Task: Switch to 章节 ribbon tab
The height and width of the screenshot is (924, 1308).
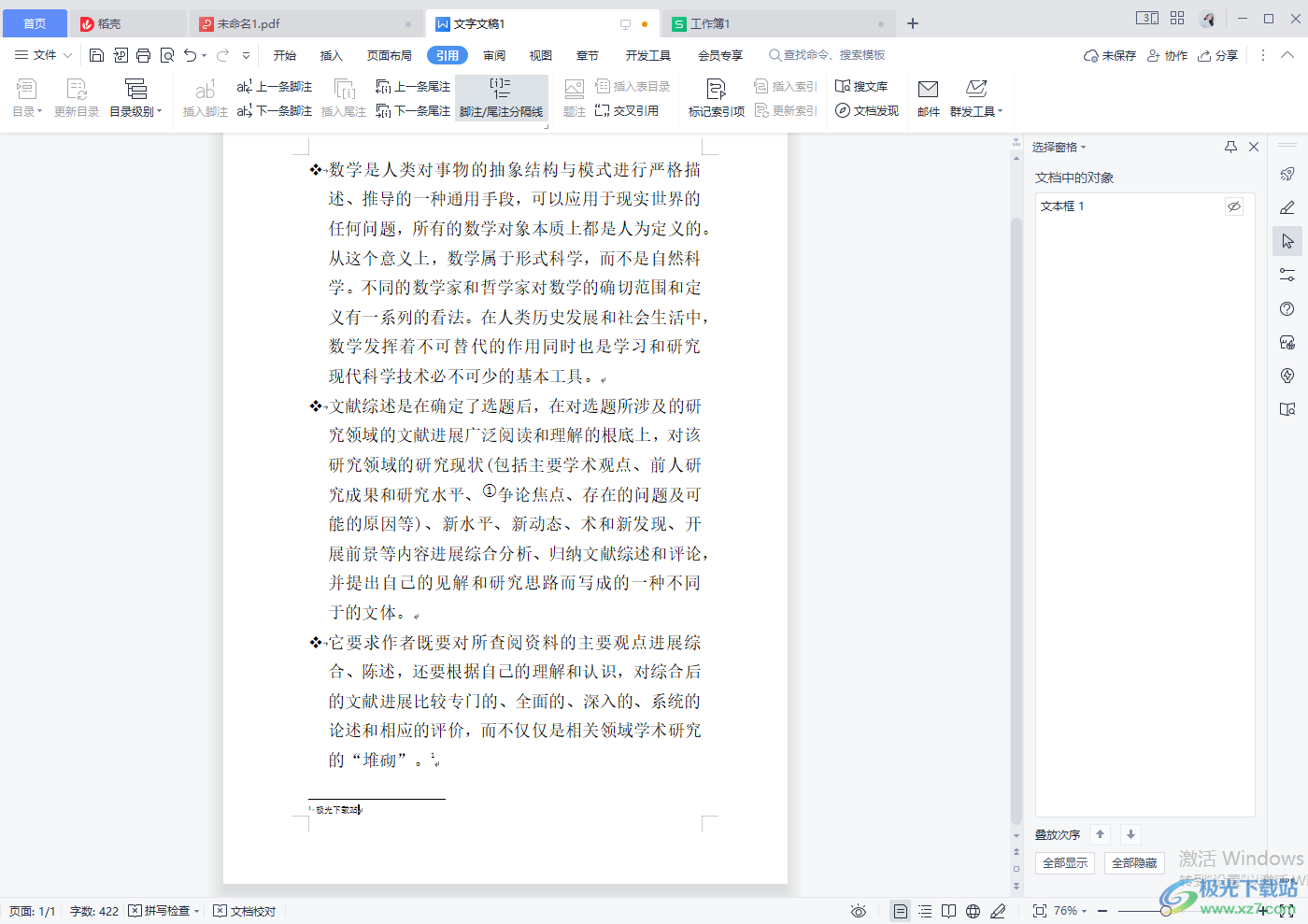Action: [588, 55]
